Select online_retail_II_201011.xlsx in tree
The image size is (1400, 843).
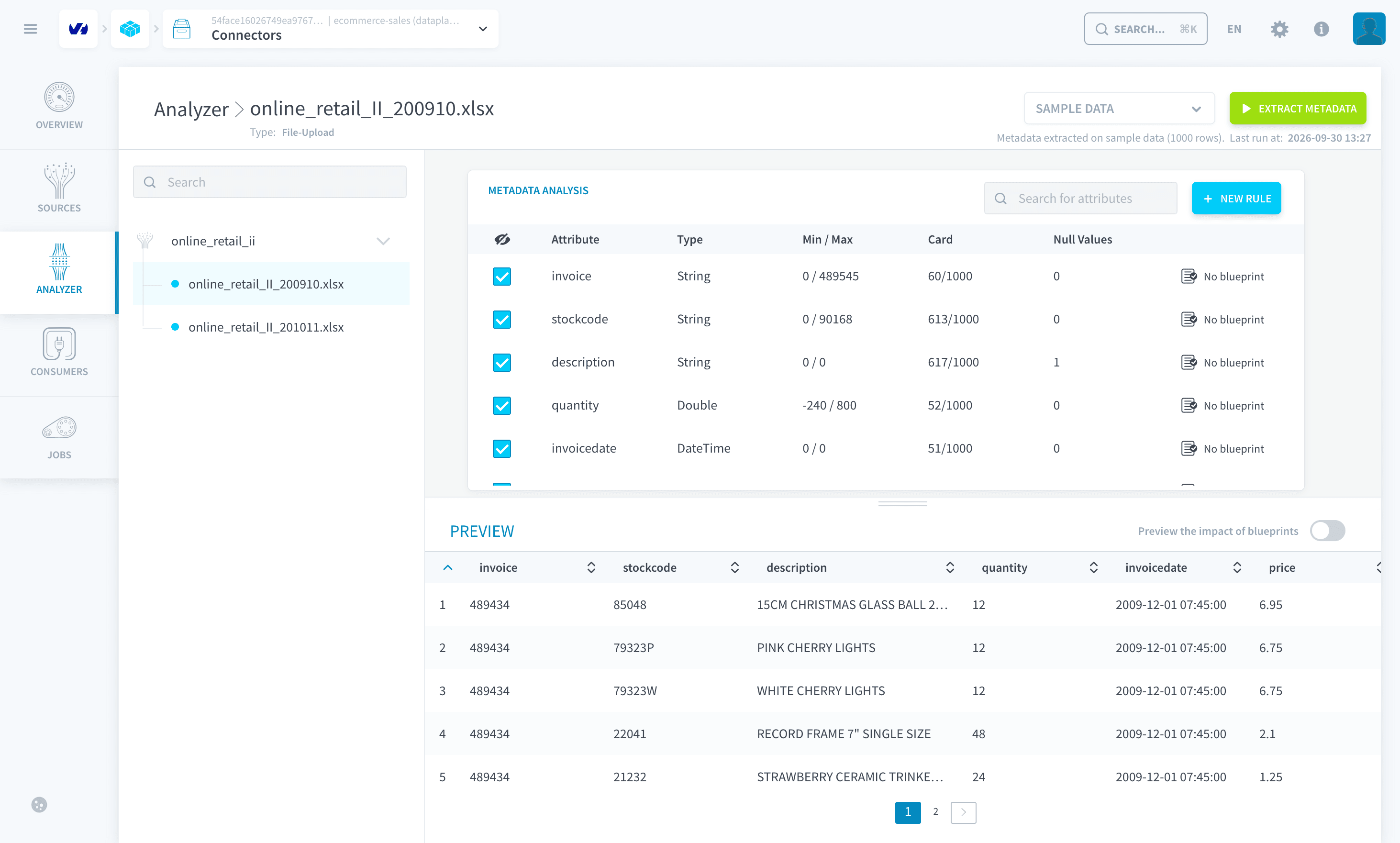[266, 327]
